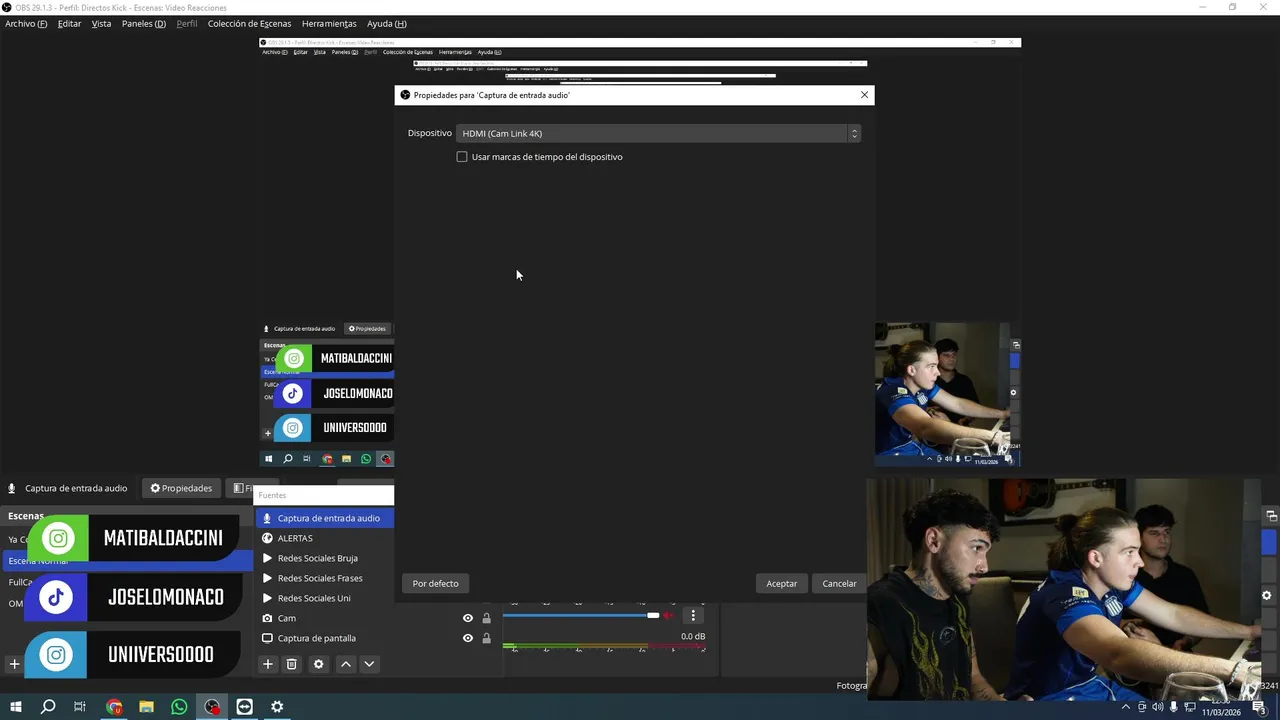1280x720 pixels.
Task: Open Vista menu
Action: (x=101, y=23)
